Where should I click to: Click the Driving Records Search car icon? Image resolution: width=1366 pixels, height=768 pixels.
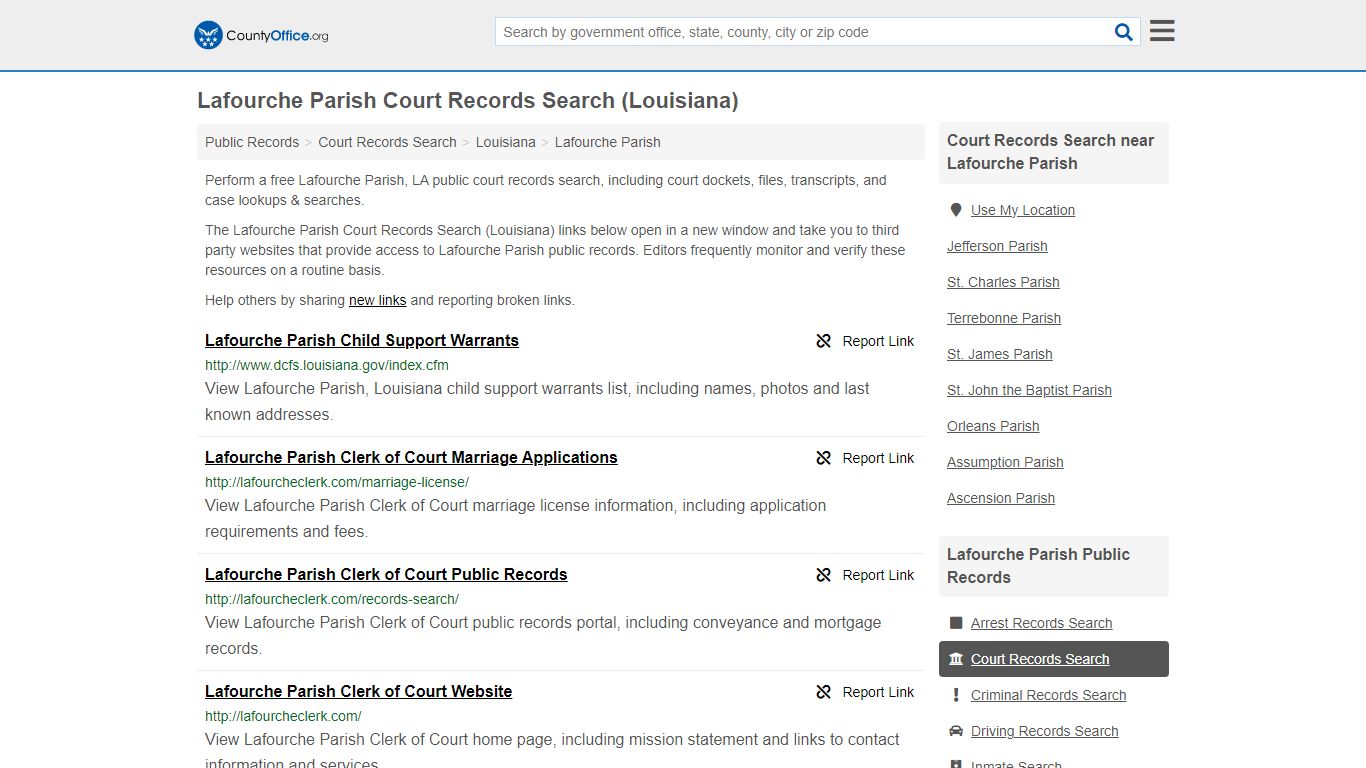tap(956, 731)
